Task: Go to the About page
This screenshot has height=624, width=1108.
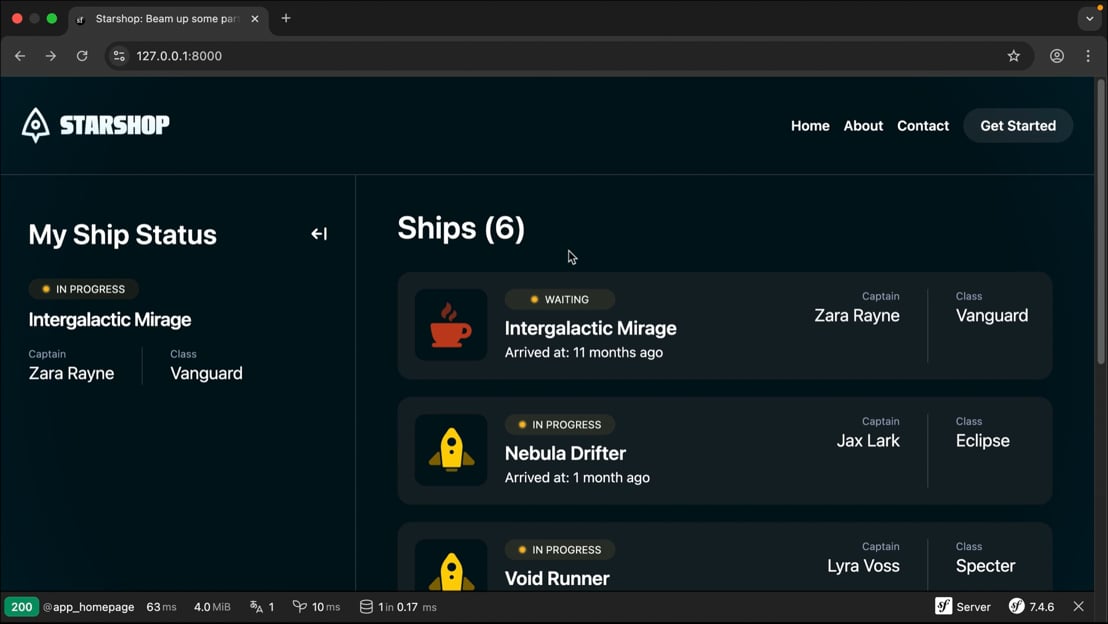Action: [863, 126]
